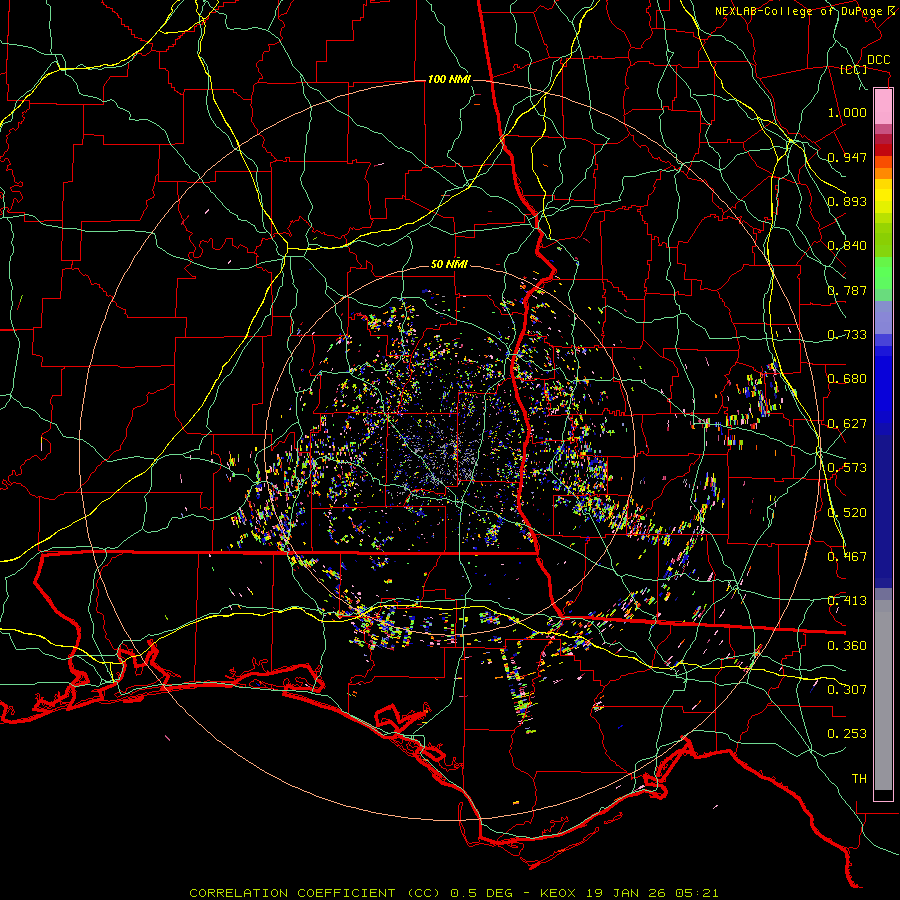This screenshot has height=900, width=900.
Task: Click the 100 NMI range ring label
Action: tap(449, 79)
